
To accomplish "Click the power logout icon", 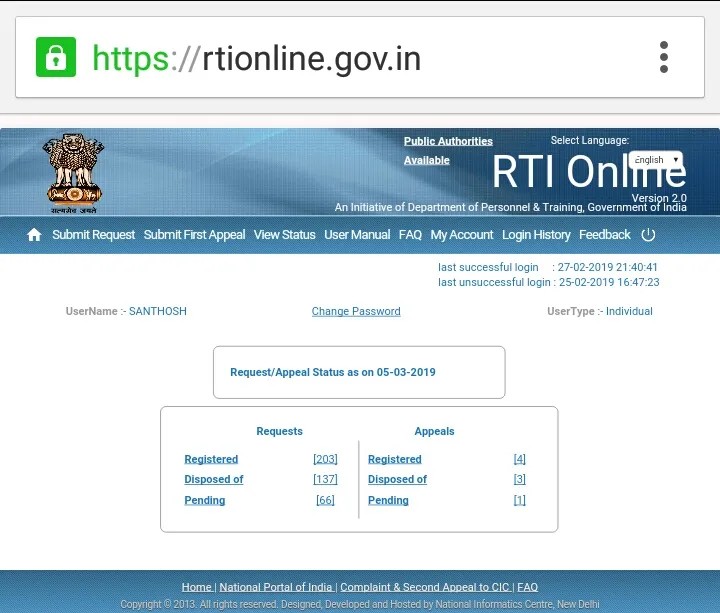I will [648, 235].
